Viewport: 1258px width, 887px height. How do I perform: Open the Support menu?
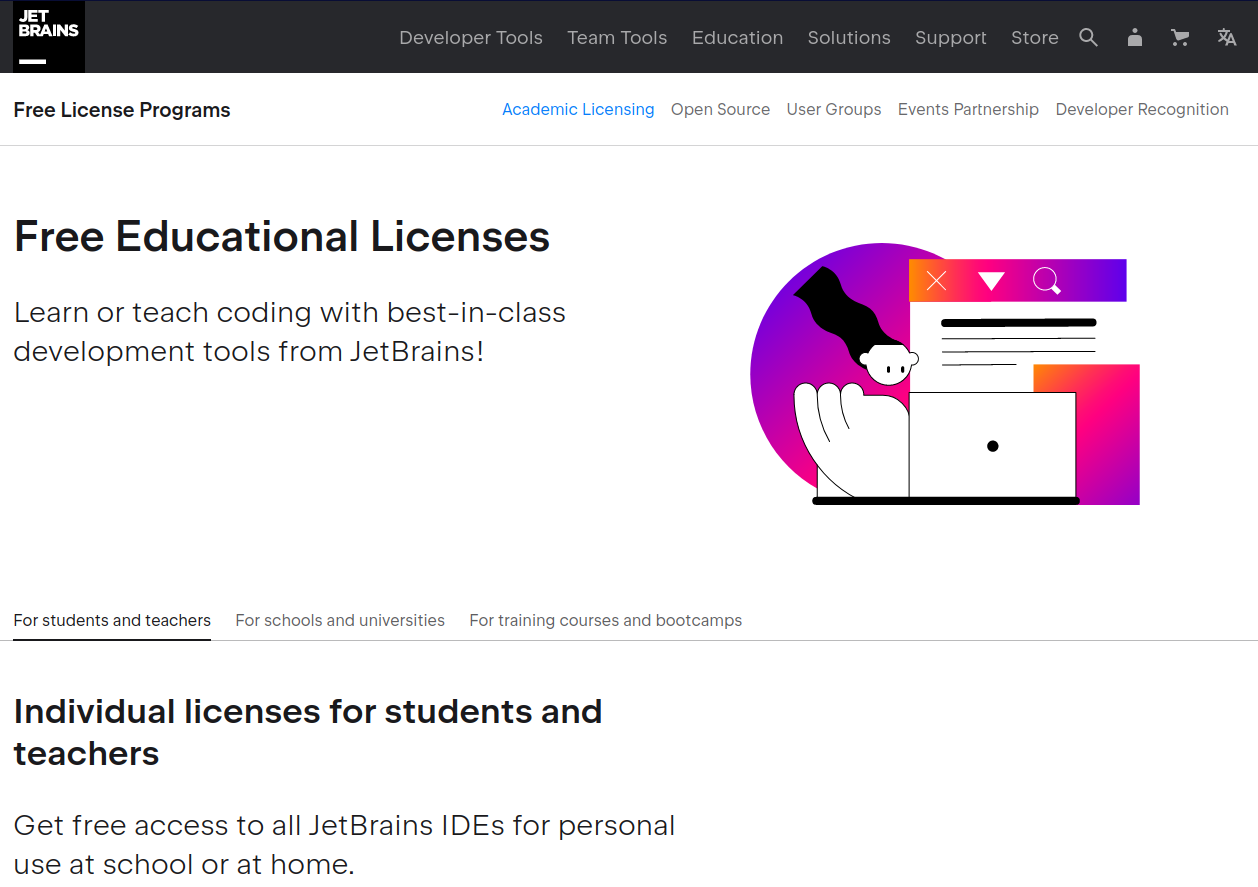click(x=951, y=38)
